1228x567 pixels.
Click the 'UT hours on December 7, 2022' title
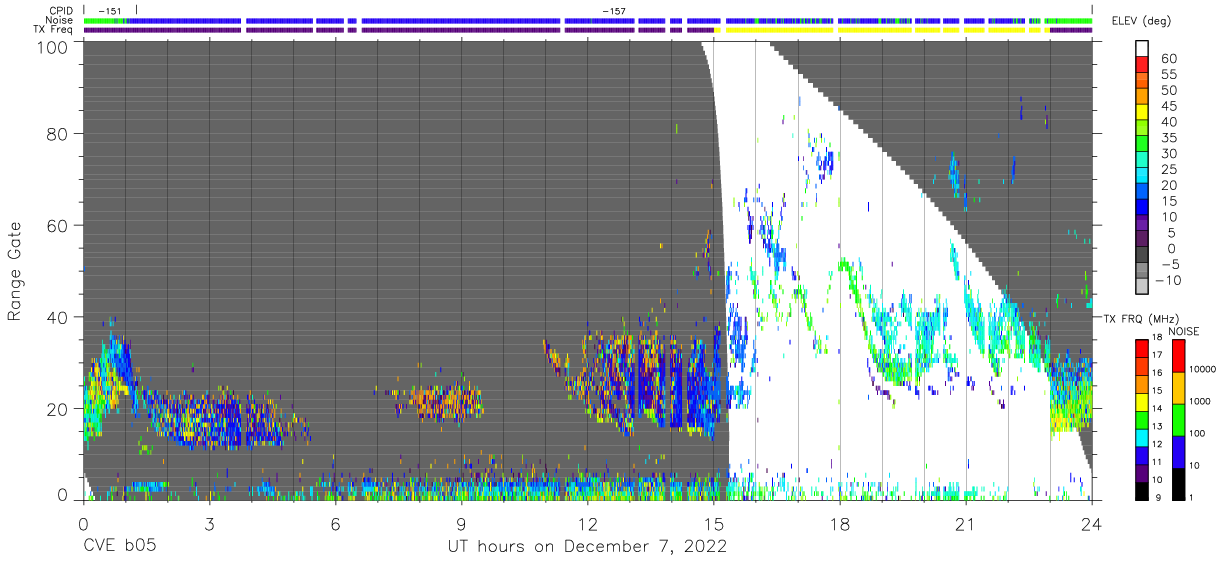[586, 547]
